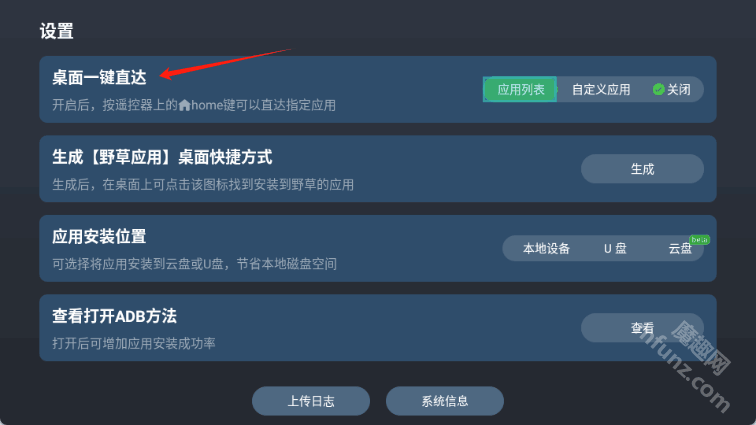The width and height of the screenshot is (756, 425).
Task: Click the home icon in the description
Action: point(185,105)
